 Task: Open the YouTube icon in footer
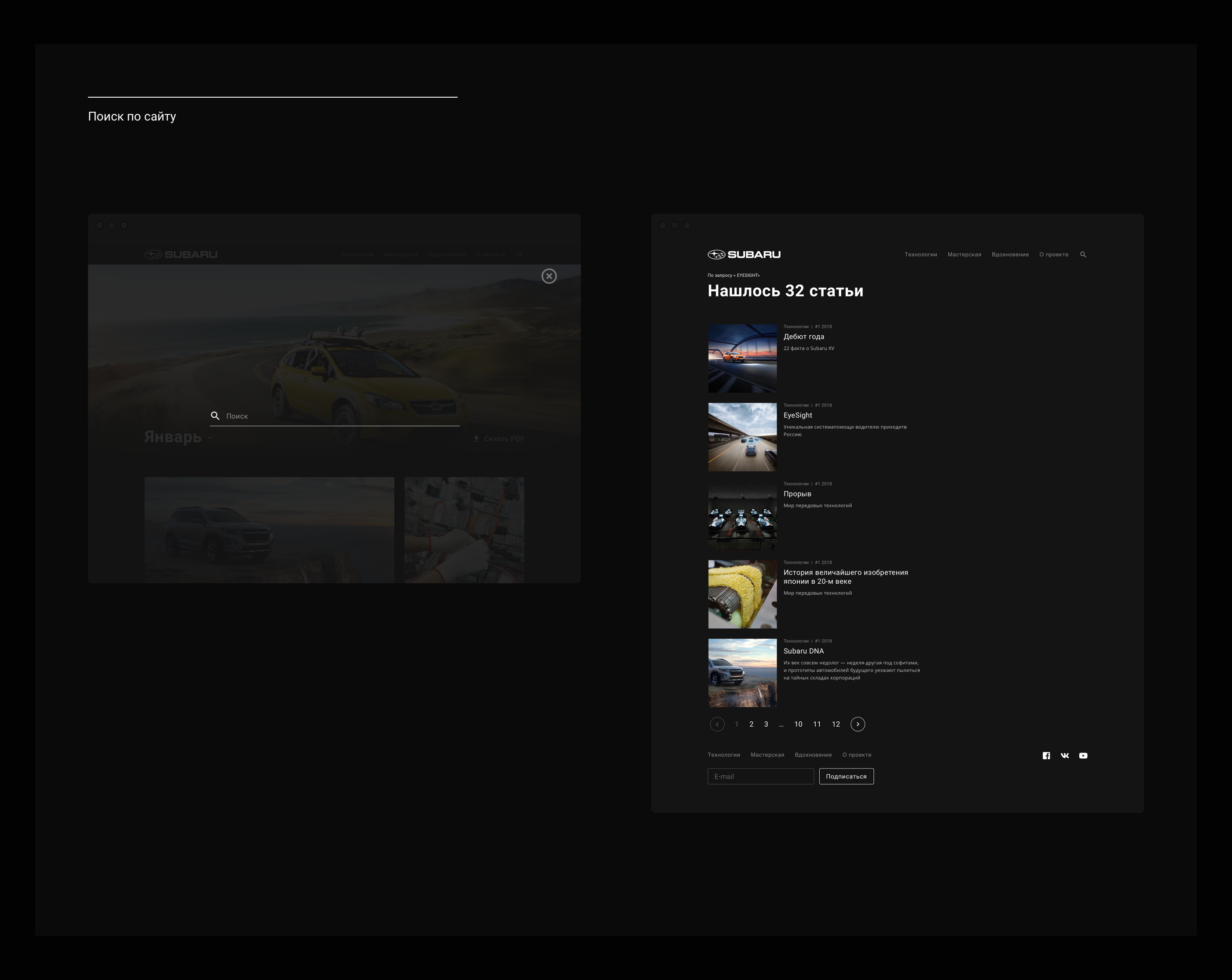1083,756
